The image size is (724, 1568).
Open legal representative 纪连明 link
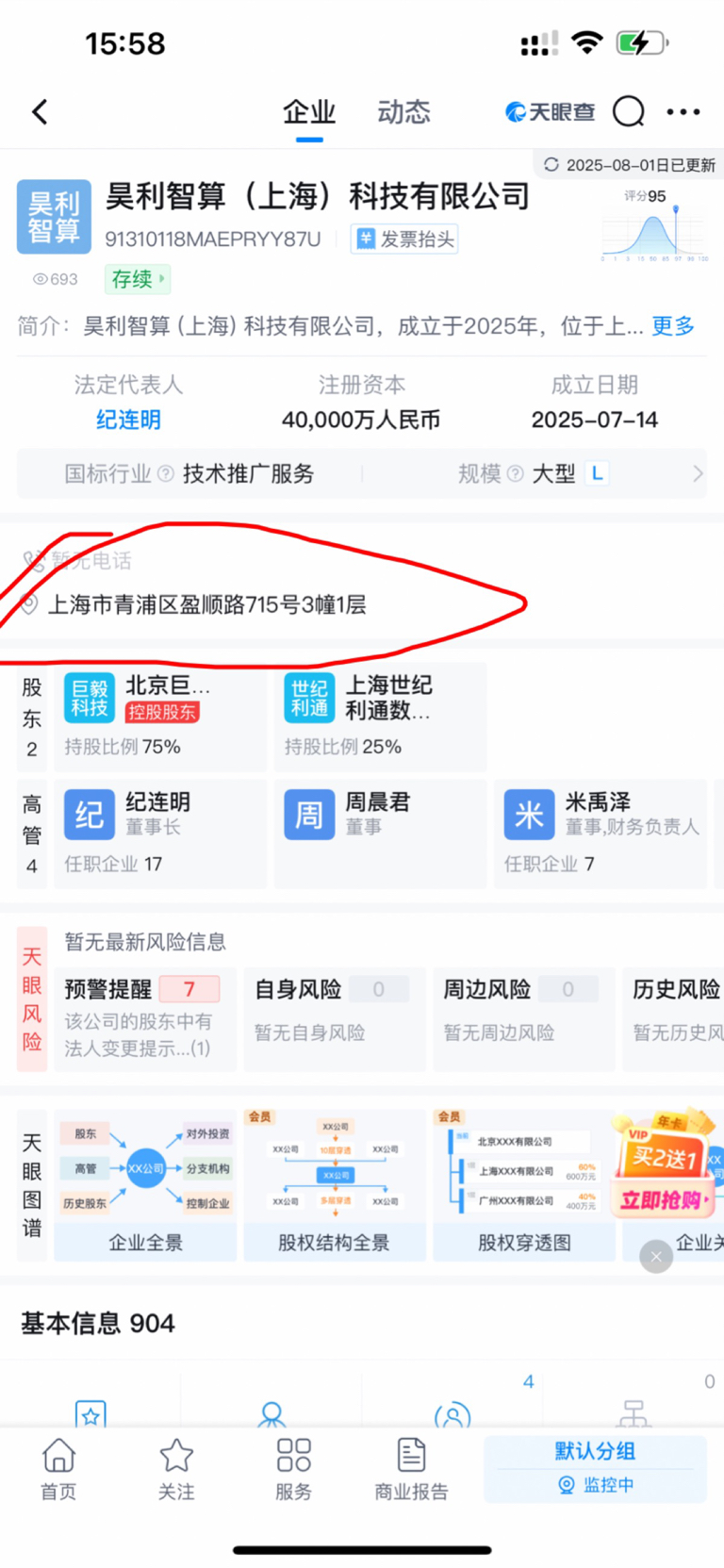tap(128, 420)
